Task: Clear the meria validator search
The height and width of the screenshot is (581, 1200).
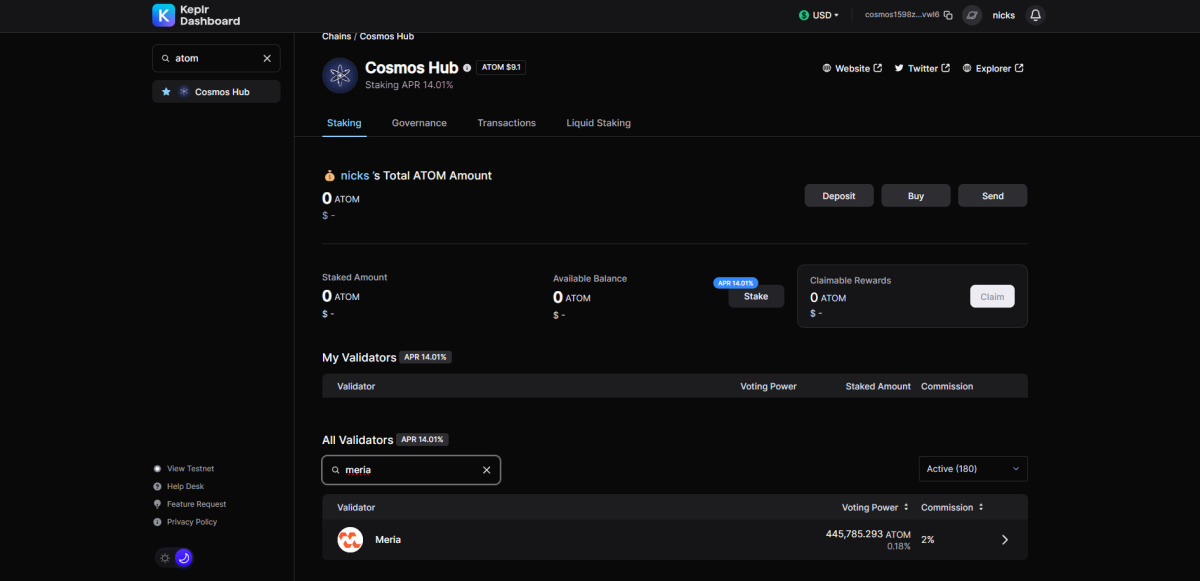Action: coord(487,470)
